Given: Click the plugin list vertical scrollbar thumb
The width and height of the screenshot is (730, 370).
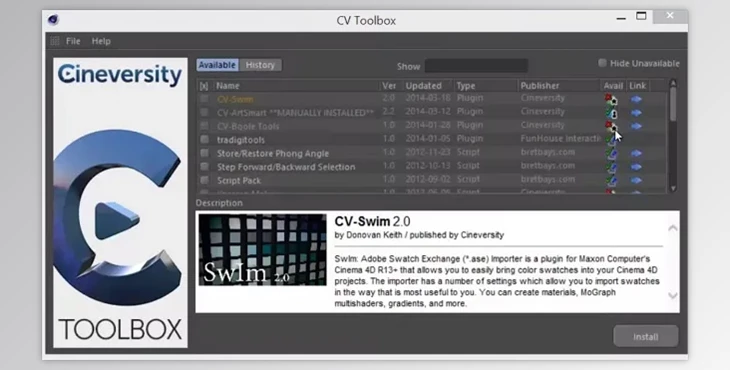Looking at the screenshot, I should click(673, 105).
